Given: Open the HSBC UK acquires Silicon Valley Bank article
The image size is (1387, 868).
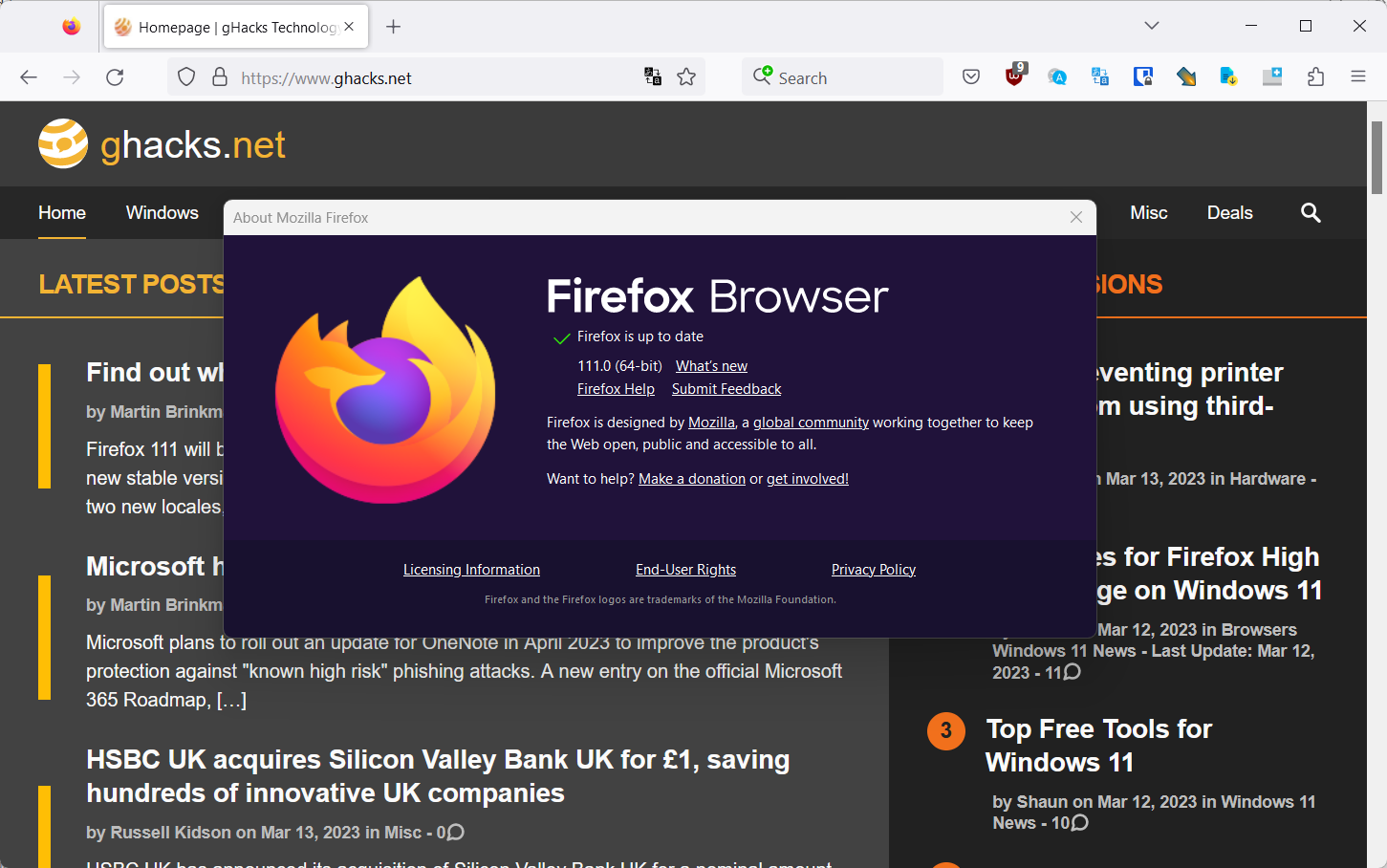Looking at the screenshot, I should click(x=438, y=776).
